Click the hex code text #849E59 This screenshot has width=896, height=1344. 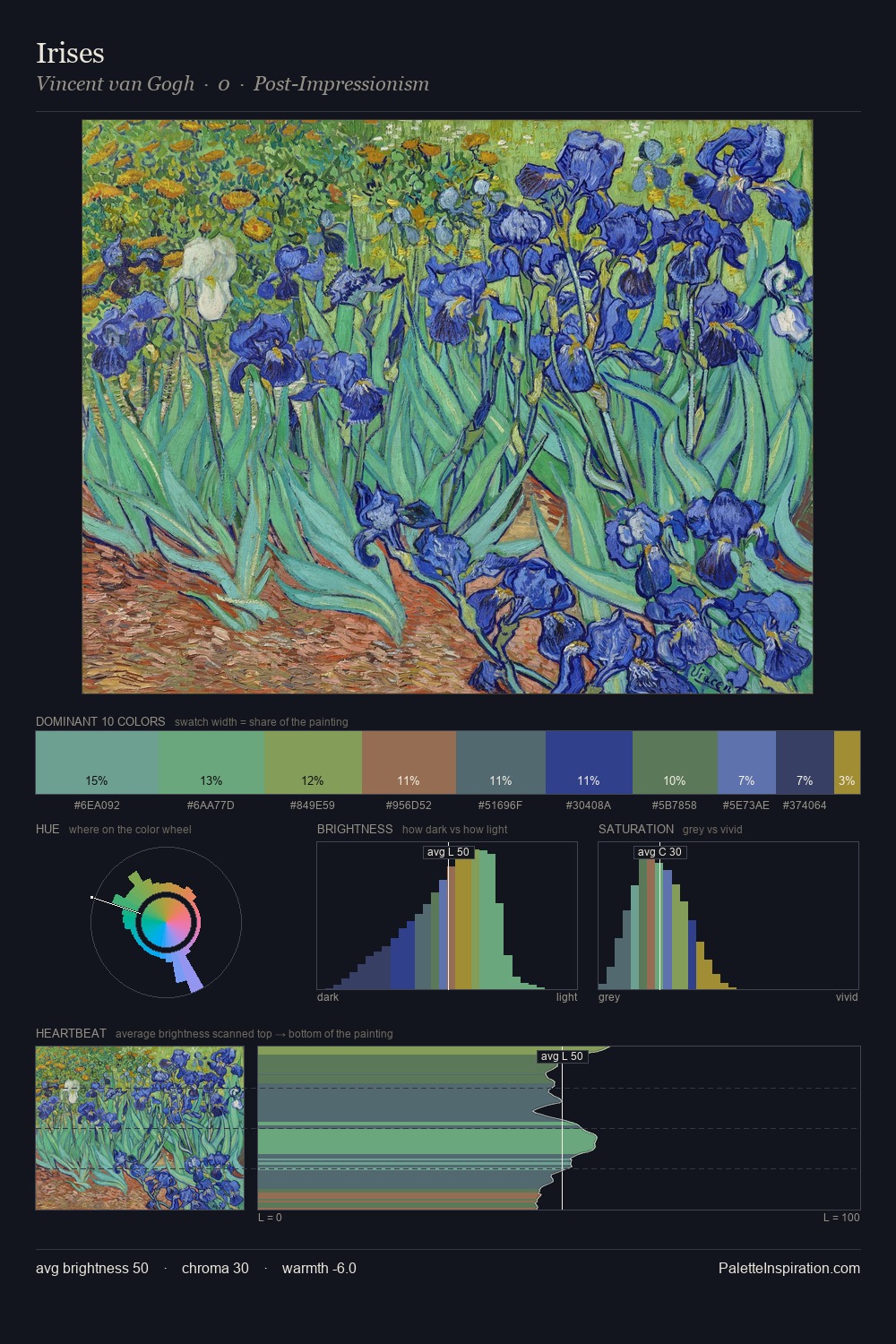[313, 806]
